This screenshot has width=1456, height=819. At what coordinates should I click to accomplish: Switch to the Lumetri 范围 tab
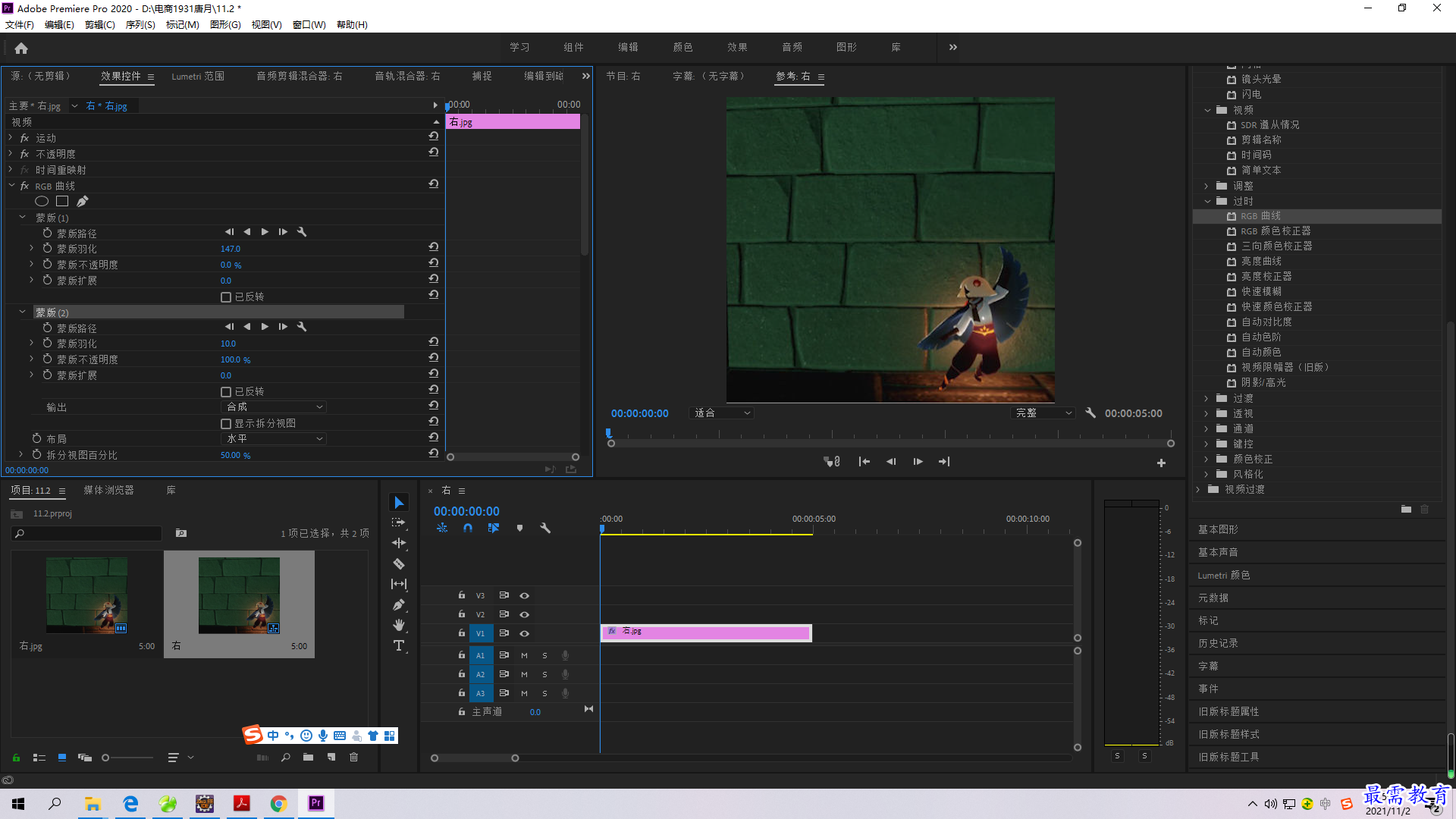[198, 77]
